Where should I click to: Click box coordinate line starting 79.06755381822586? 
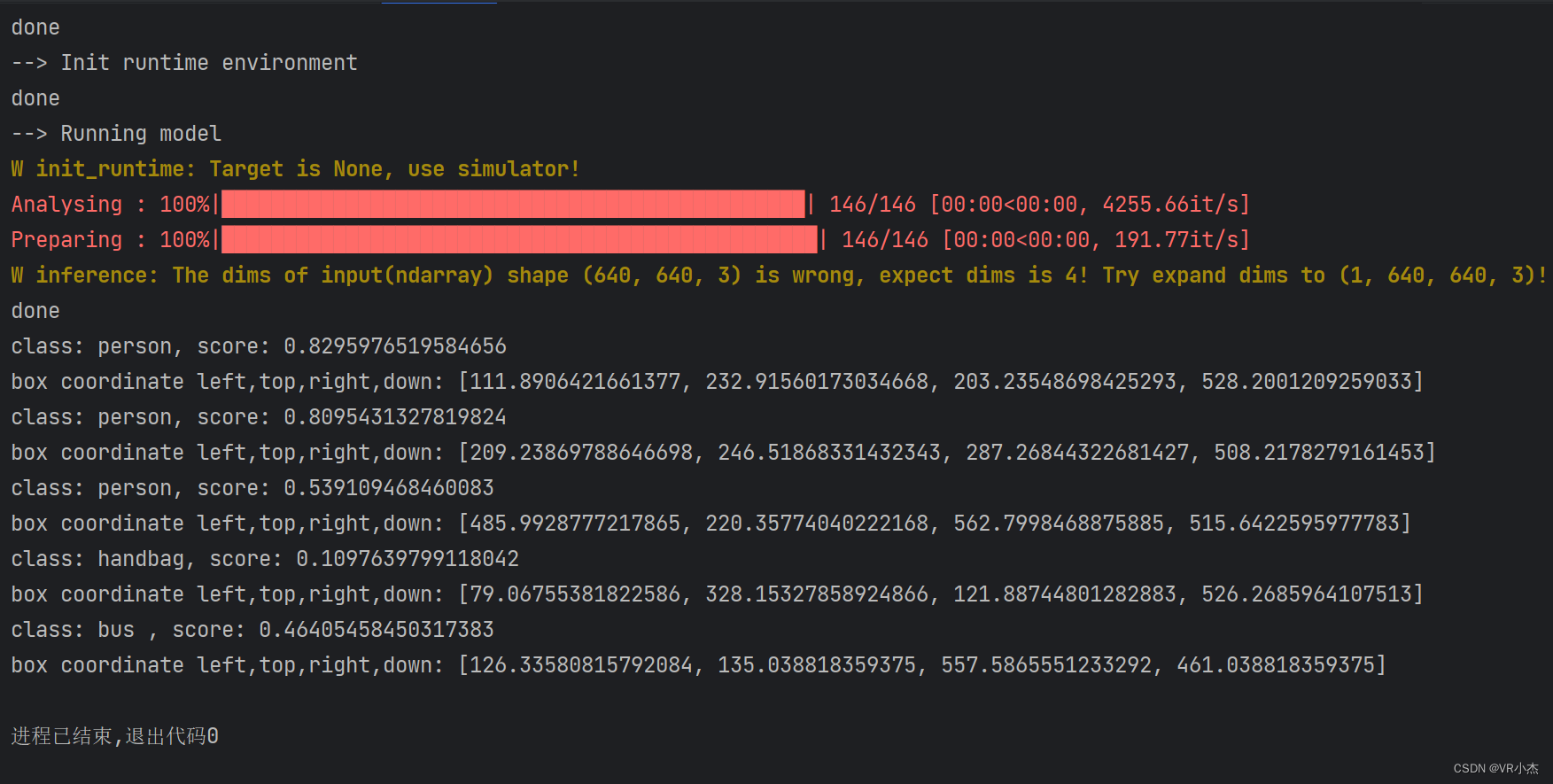(x=717, y=594)
